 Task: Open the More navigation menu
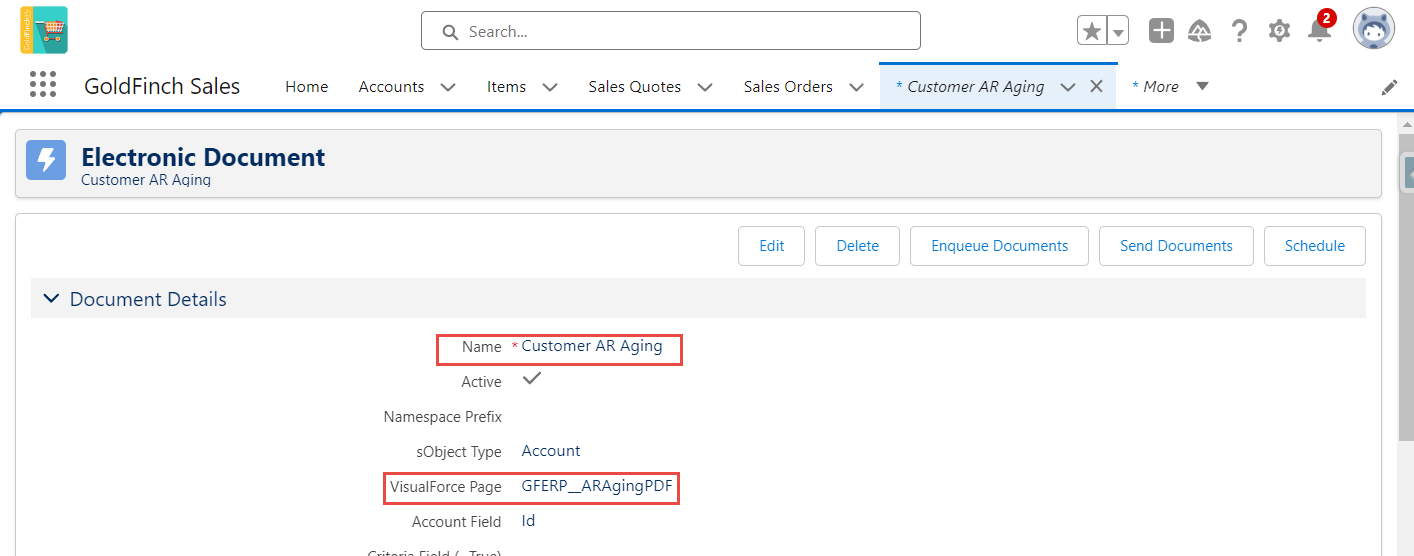pyautogui.click(x=1170, y=87)
